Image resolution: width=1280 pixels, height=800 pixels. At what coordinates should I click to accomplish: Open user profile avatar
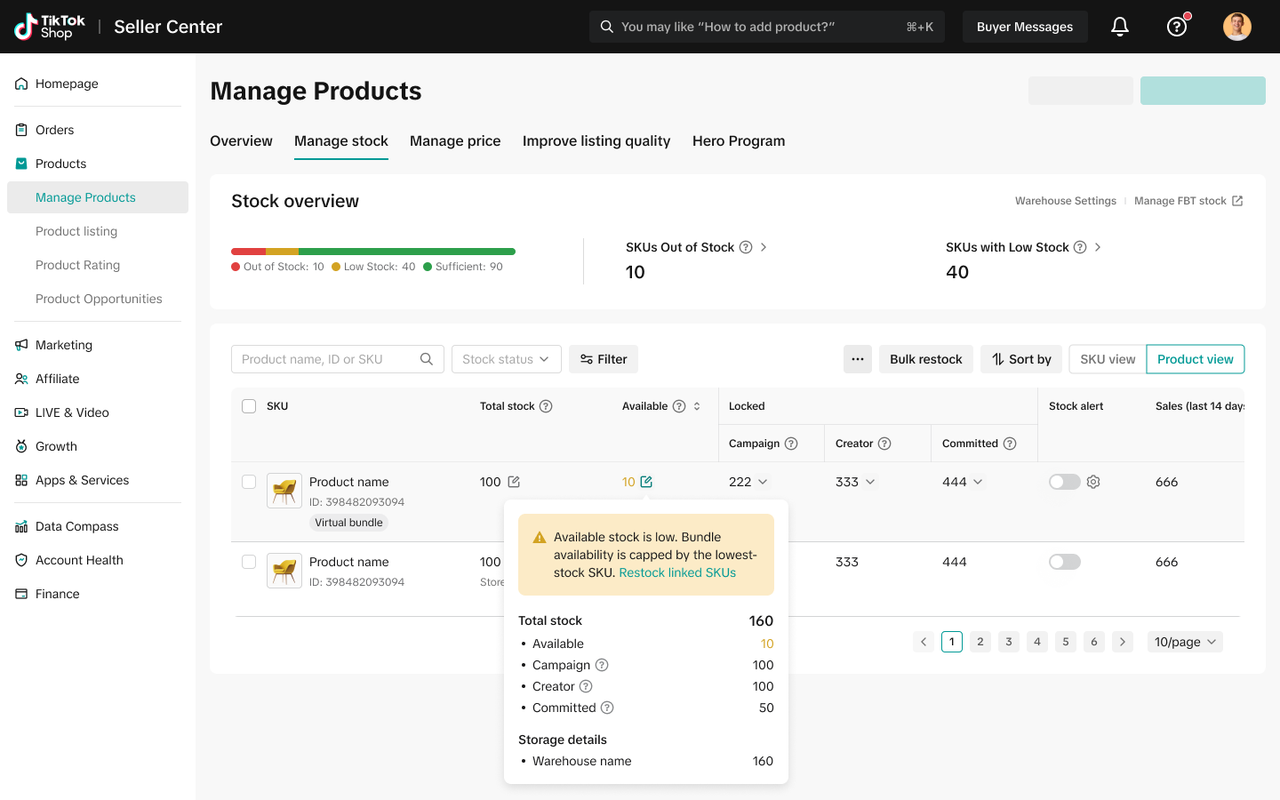tap(1237, 27)
